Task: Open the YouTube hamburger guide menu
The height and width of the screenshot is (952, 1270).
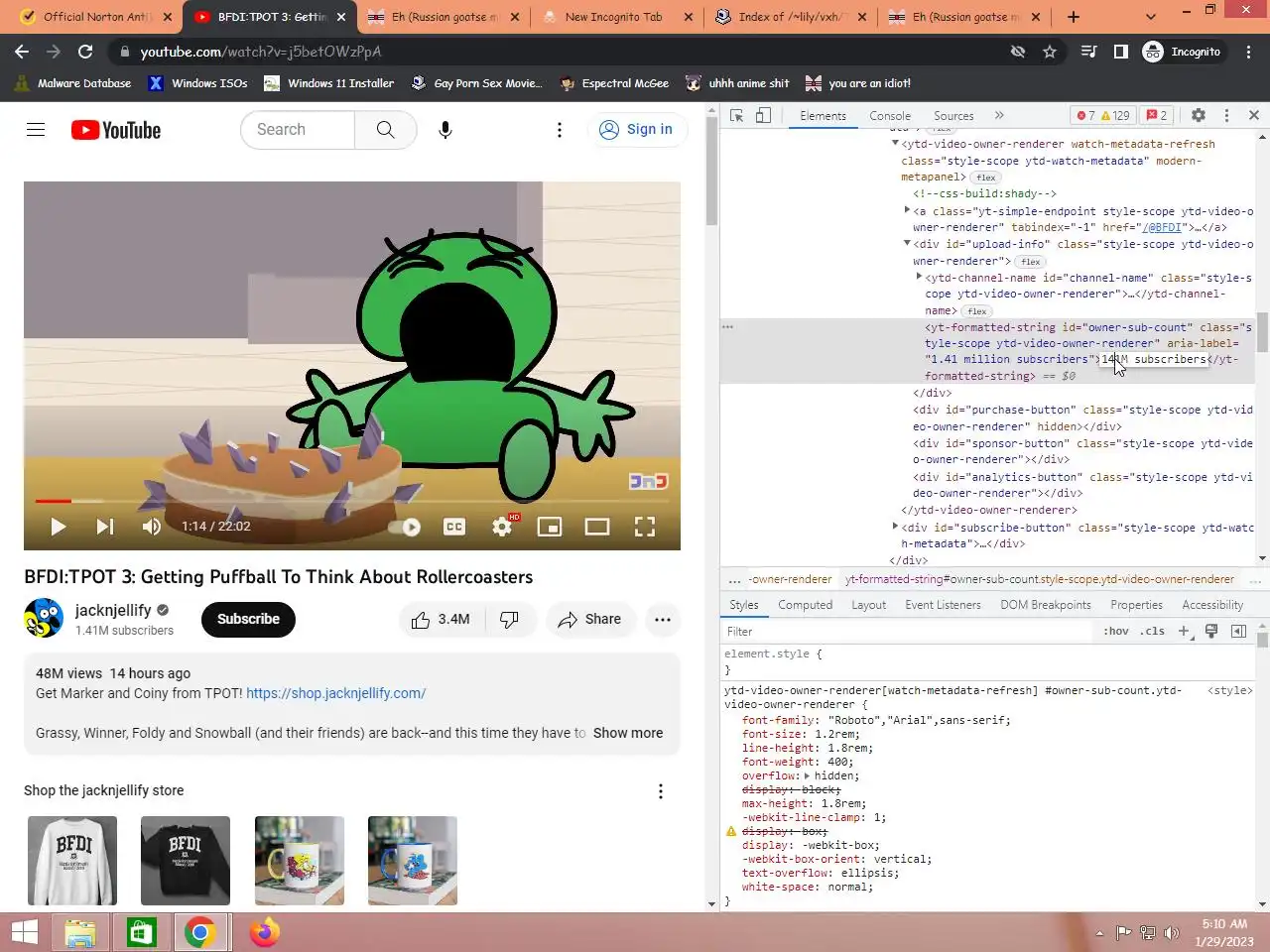Action: coord(36,129)
